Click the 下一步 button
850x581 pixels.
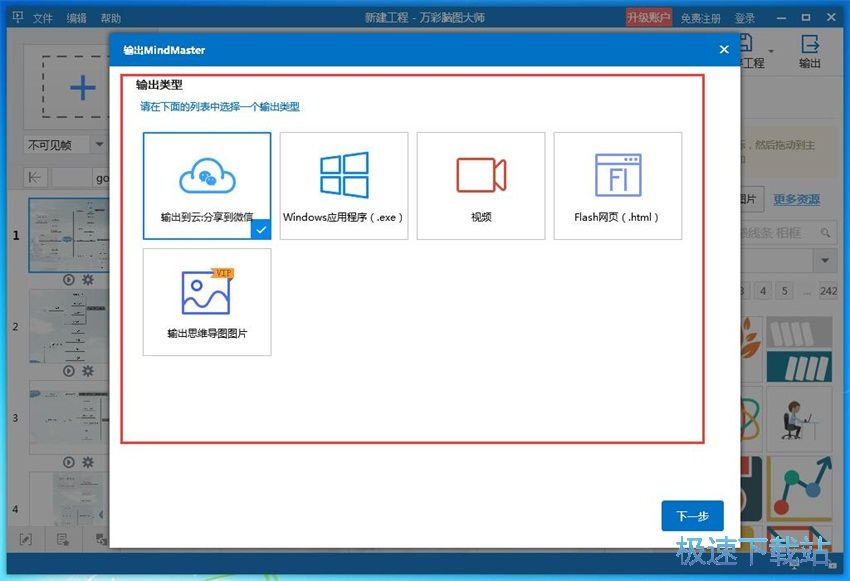pyautogui.click(x=692, y=515)
